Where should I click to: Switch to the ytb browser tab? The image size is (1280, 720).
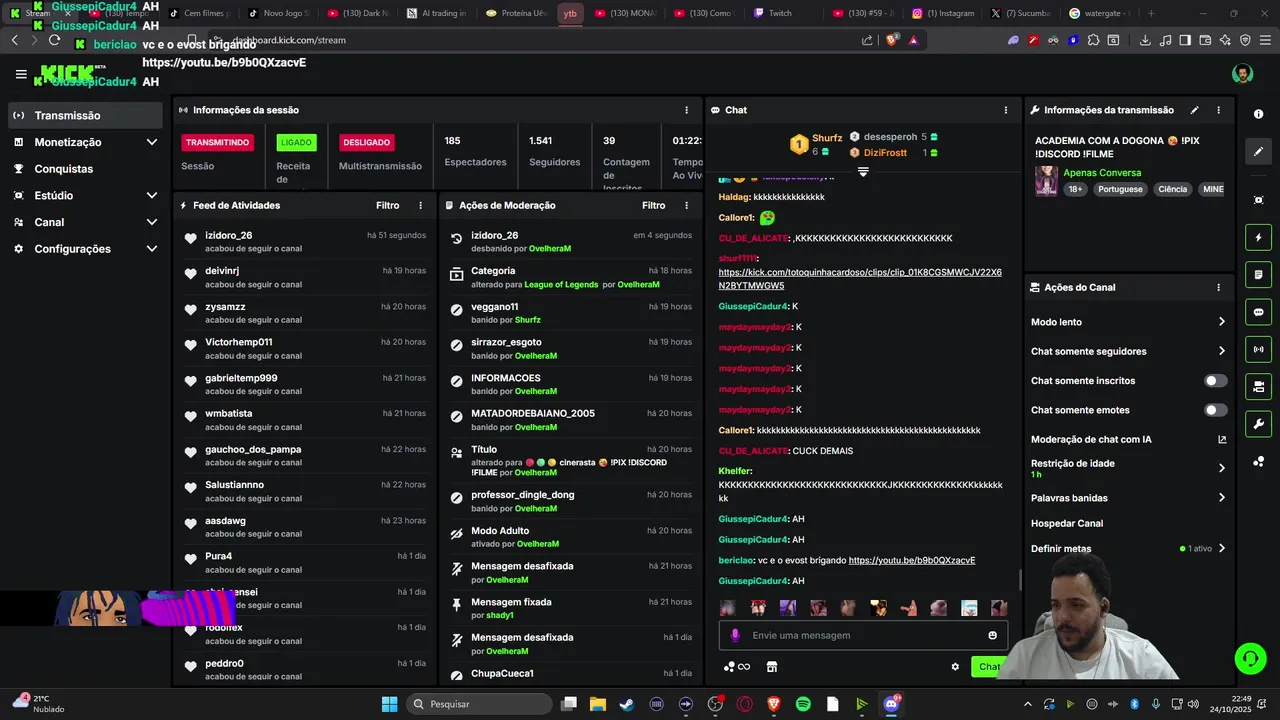click(x=570, y=14)
